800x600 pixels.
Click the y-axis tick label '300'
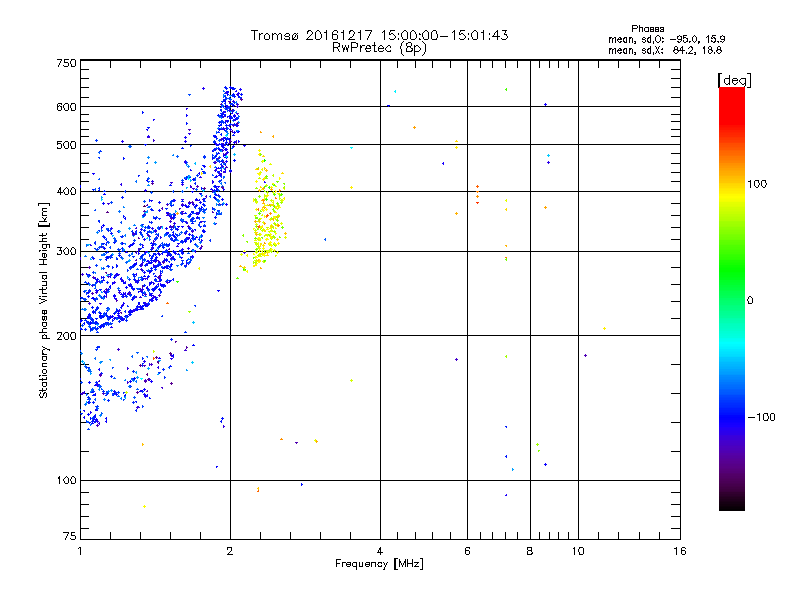(66, 252)
